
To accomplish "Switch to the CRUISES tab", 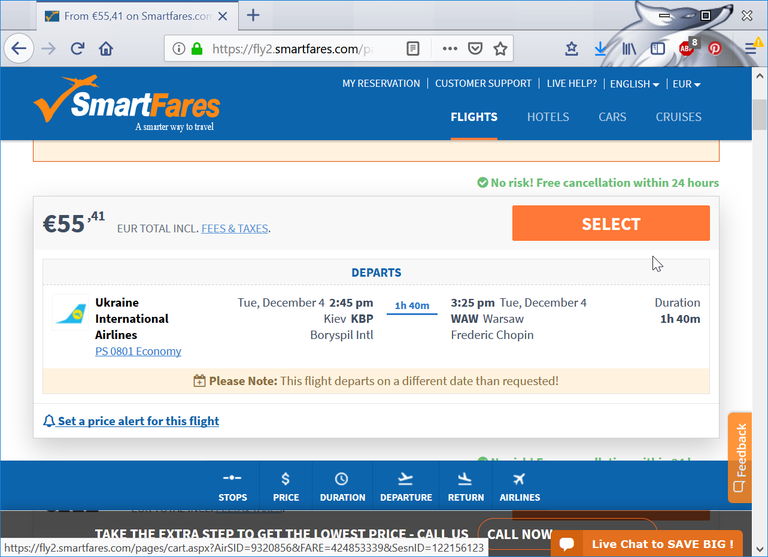I will click(x=678, y=117).
